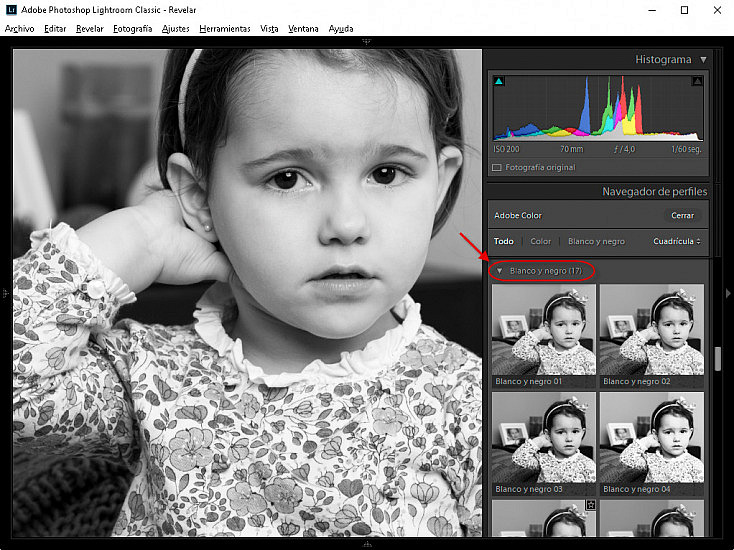Show the bottom filmstrip via edge arrow
Image resolution: width=734 pixels, height=550 pixels.
click(x=367, y=544)
